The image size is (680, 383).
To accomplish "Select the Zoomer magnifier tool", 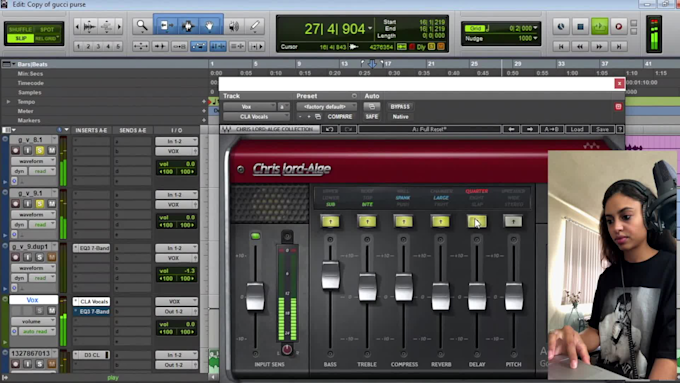I will 142,26.
